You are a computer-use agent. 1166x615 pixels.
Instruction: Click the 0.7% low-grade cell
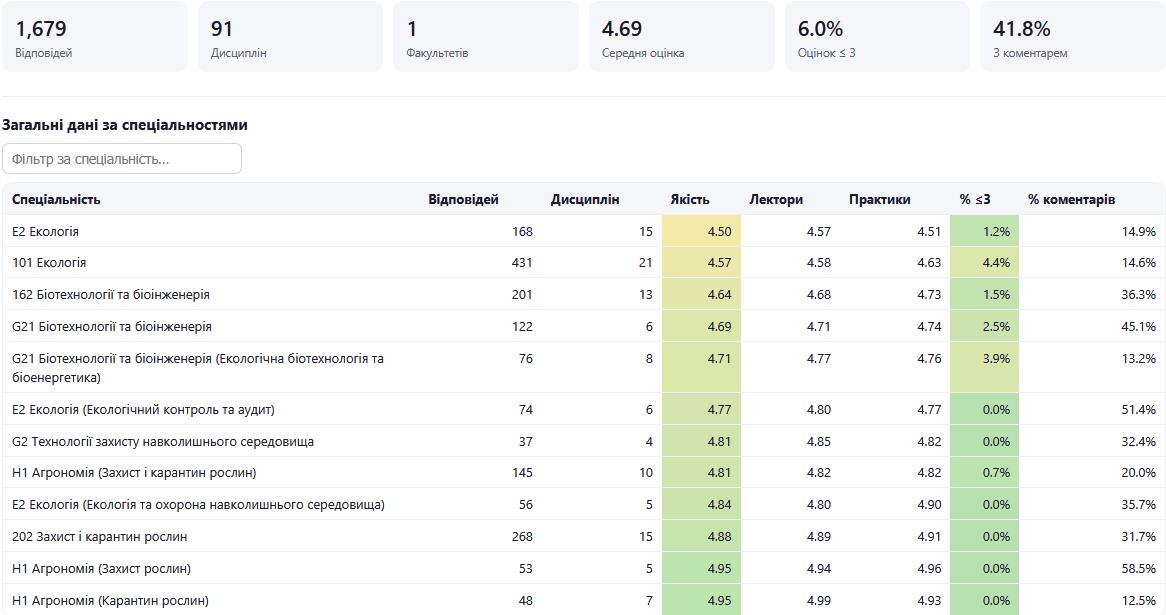[985, 472]
